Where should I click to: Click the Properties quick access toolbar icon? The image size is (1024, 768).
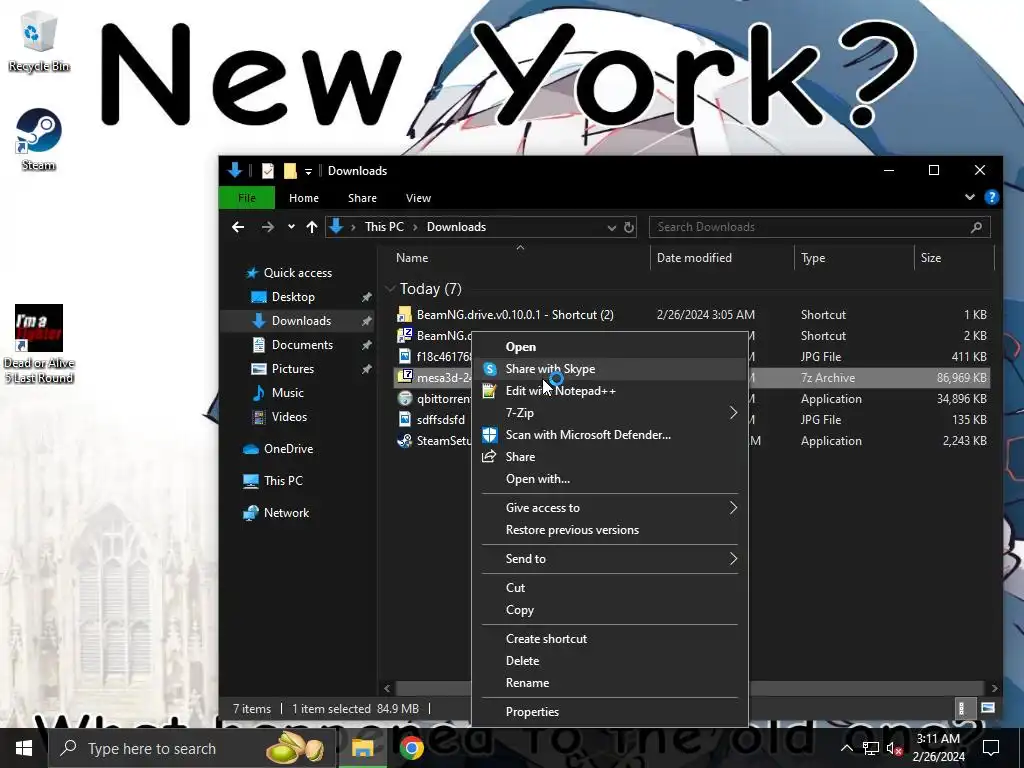pos(268,171)
